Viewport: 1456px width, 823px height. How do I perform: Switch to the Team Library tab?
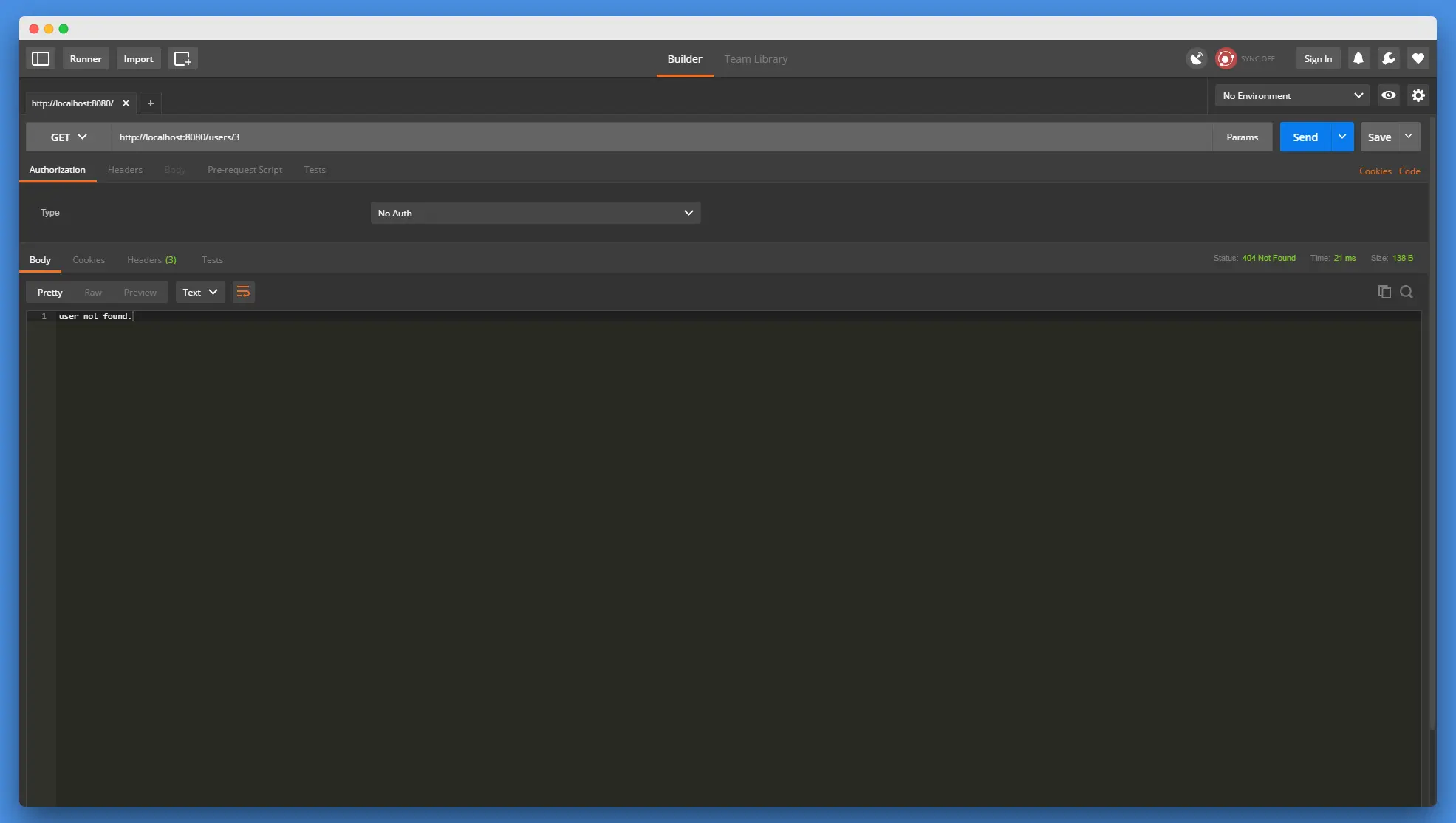pos(755,59)
